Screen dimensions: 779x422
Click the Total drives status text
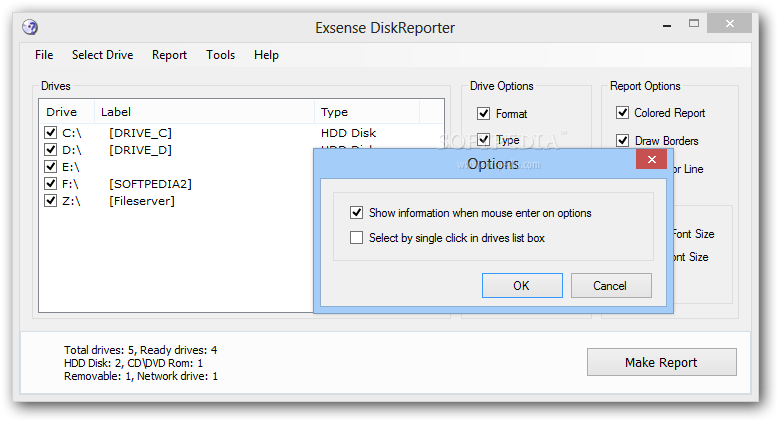click(141, 350)
